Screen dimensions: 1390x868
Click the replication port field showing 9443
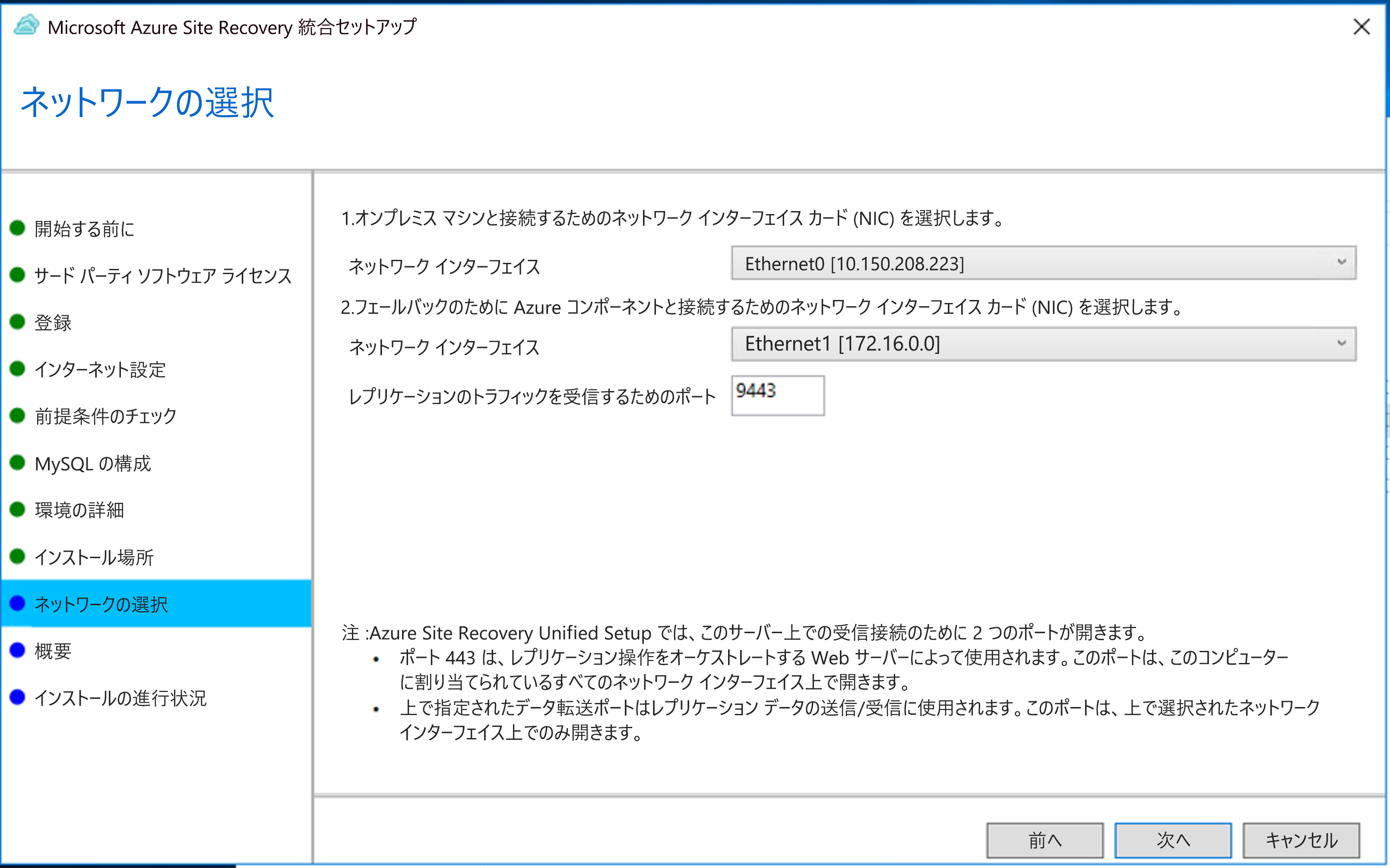pyautogui.click(x=777, y=395)
